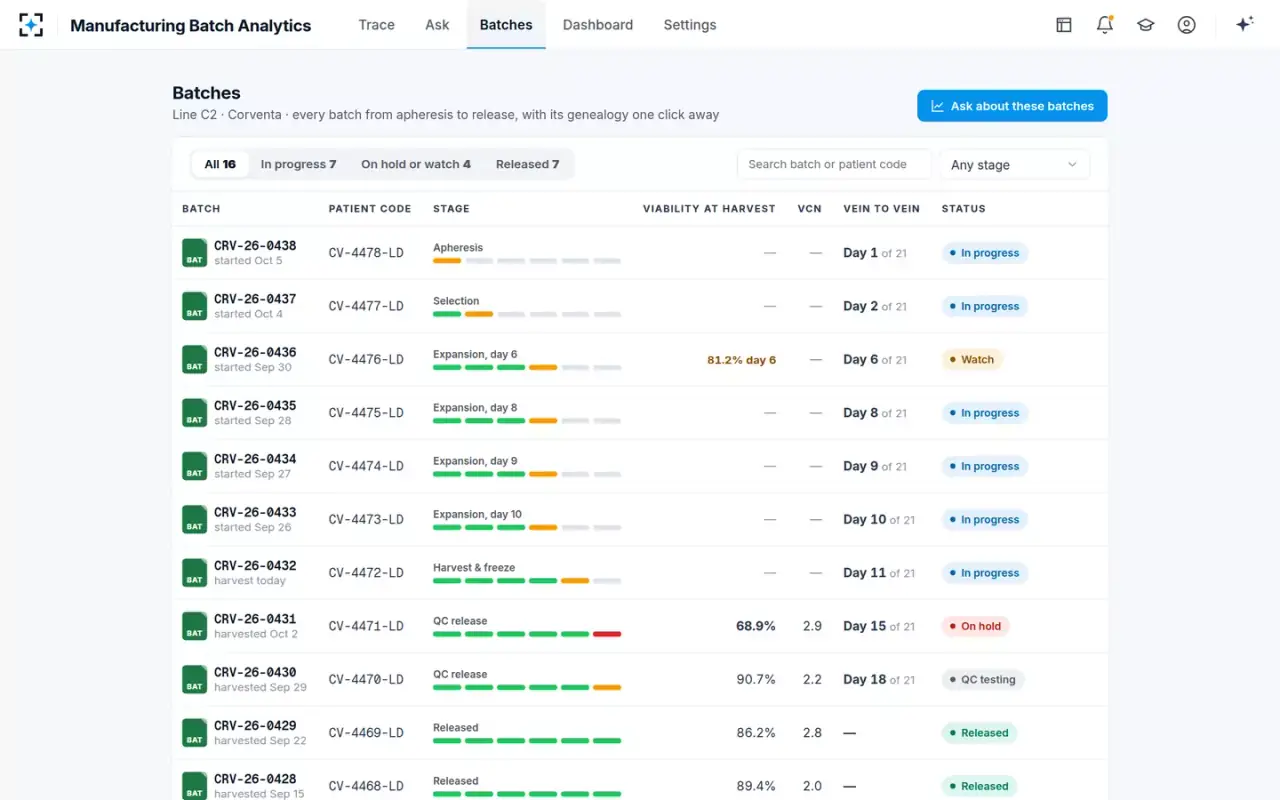Click the Watch status badge

click(x=971, y=360)
